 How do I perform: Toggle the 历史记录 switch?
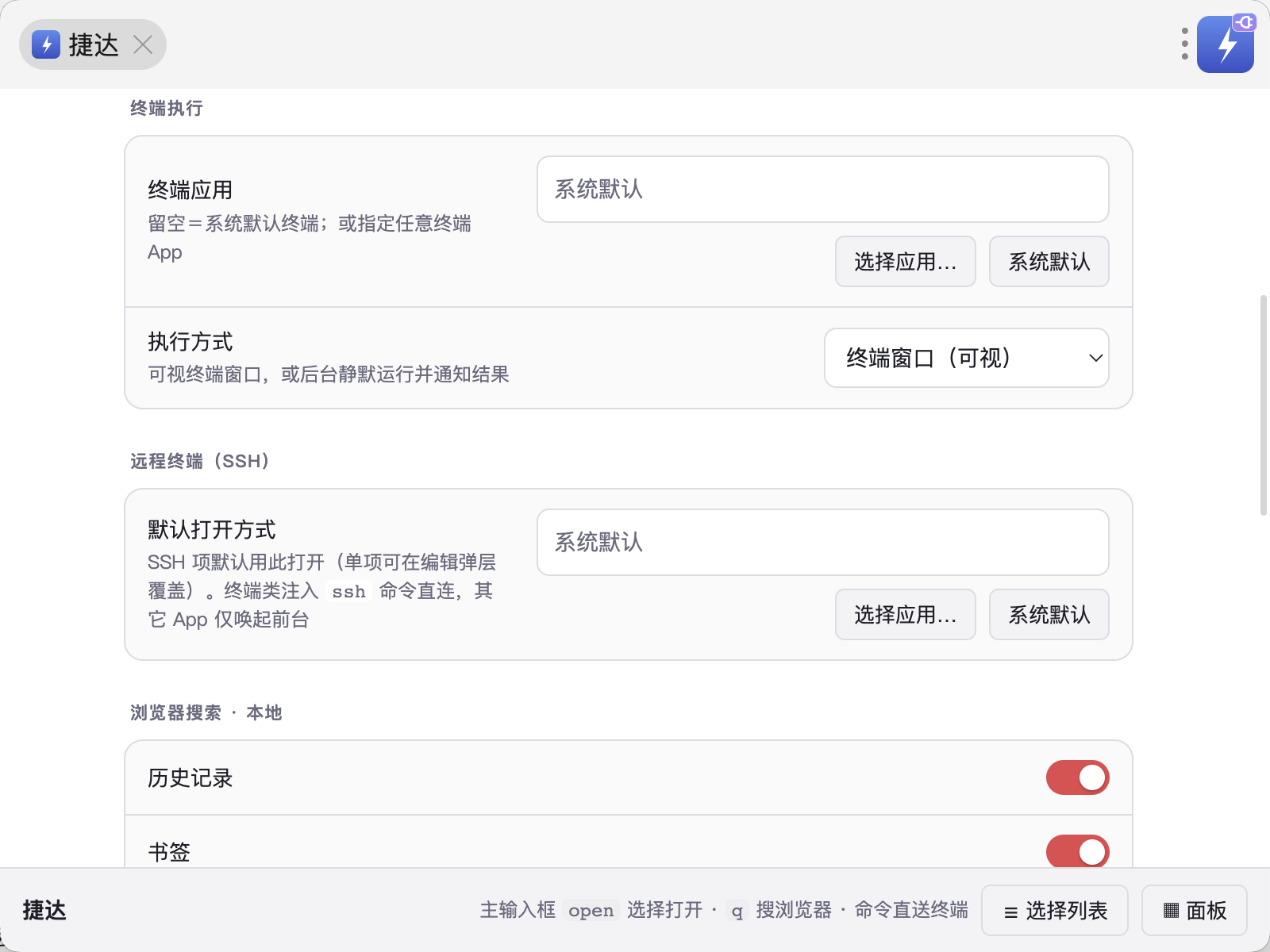(x=1077, y=777)
